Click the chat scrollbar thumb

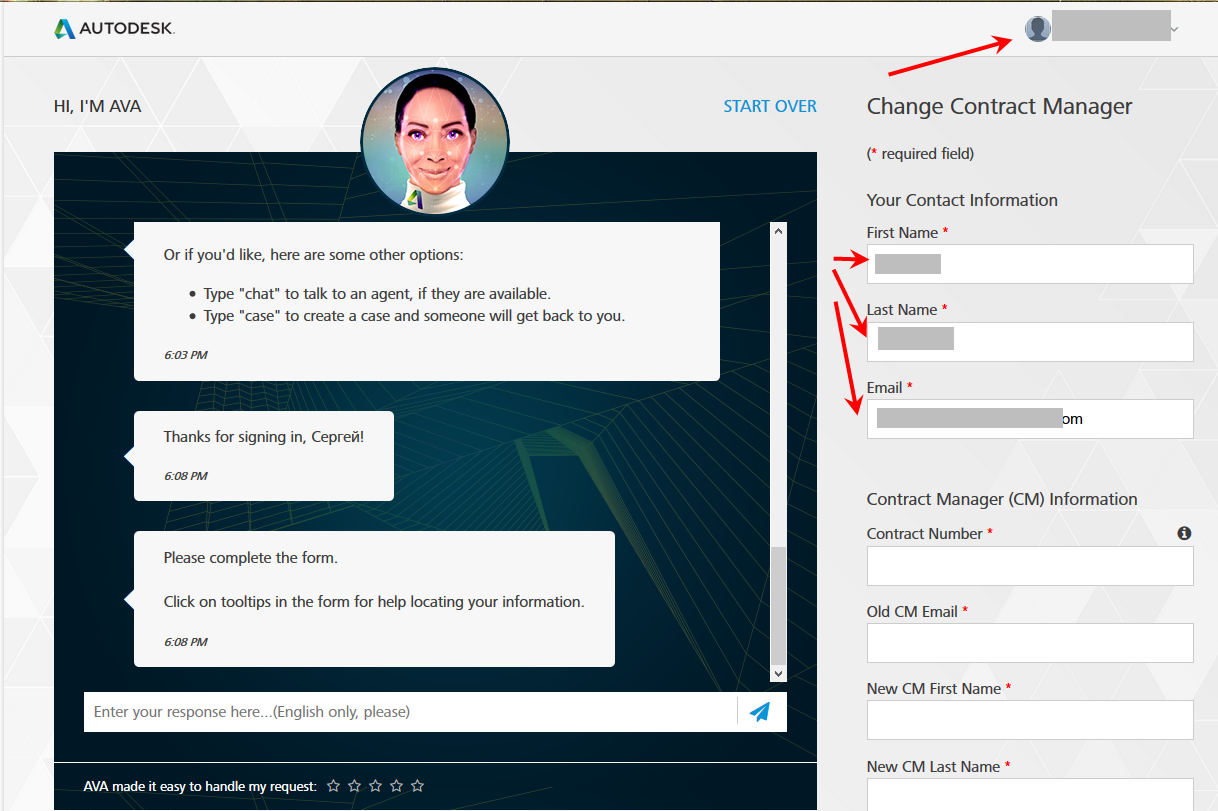[778, 606]
